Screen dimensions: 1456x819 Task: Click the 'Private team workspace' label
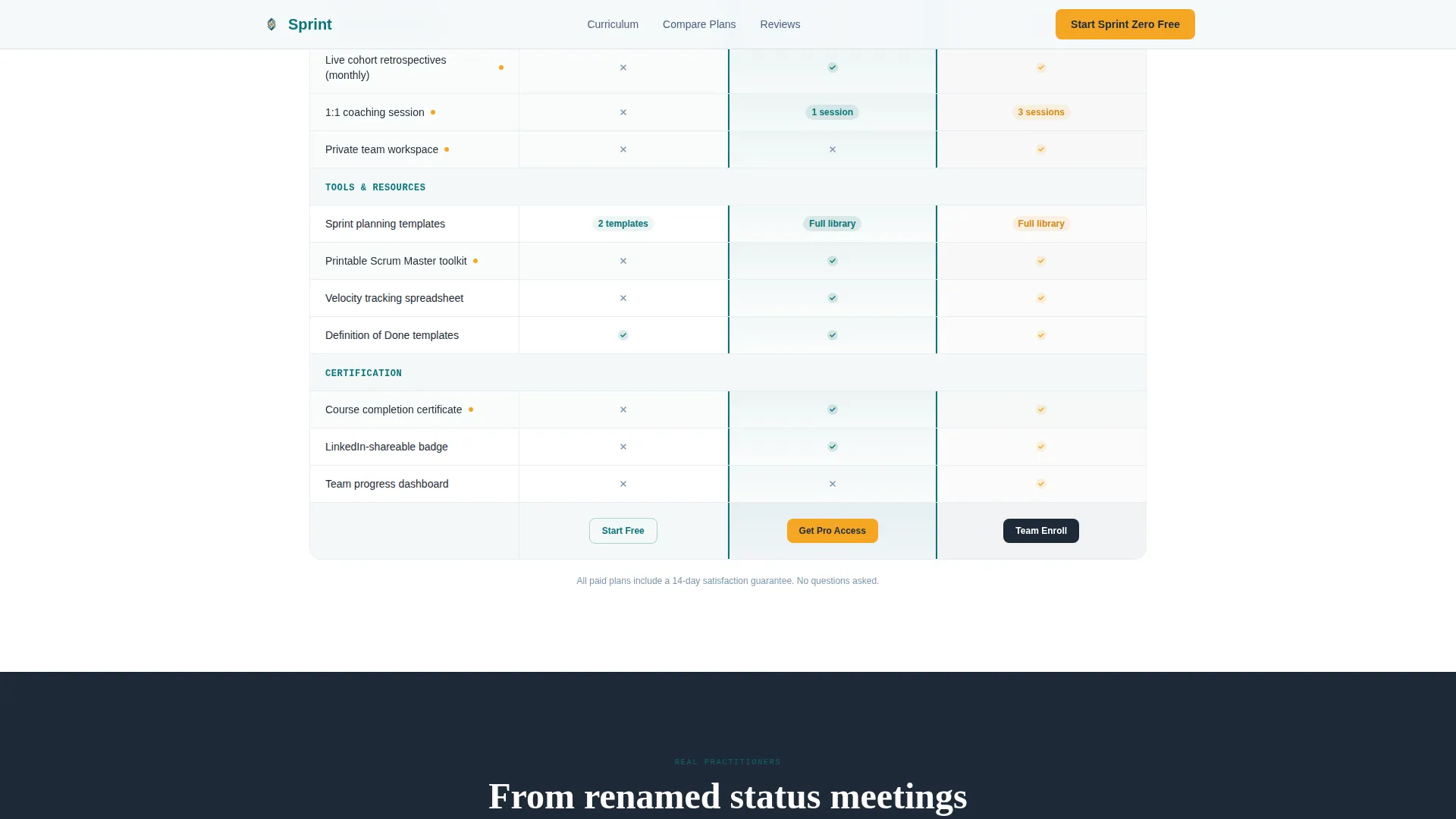pyautogui.click(x=381, y=149)
